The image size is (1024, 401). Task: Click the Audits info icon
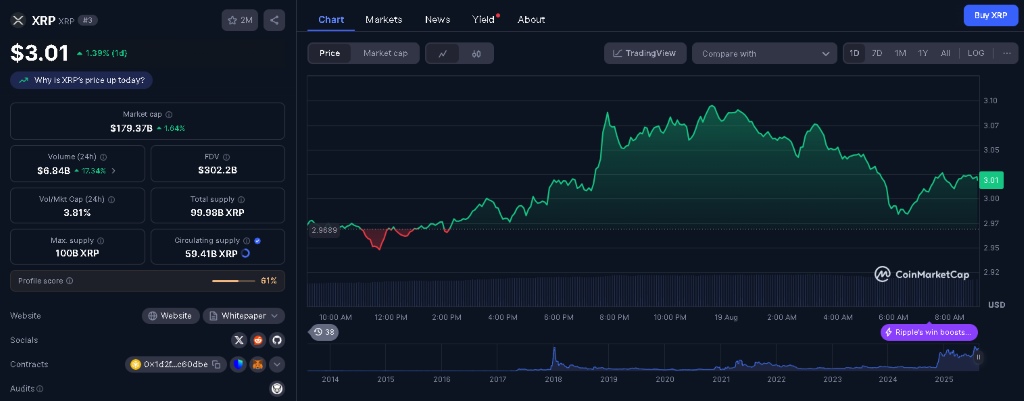pos(39,389)
